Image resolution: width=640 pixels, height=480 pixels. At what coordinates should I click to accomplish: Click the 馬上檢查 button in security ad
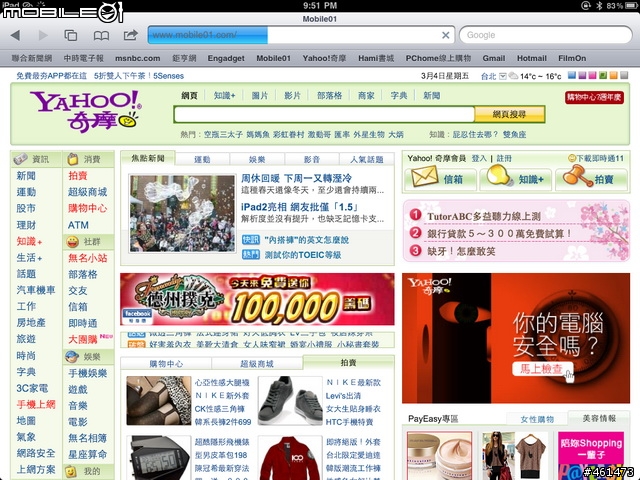[x=542, y=369]
